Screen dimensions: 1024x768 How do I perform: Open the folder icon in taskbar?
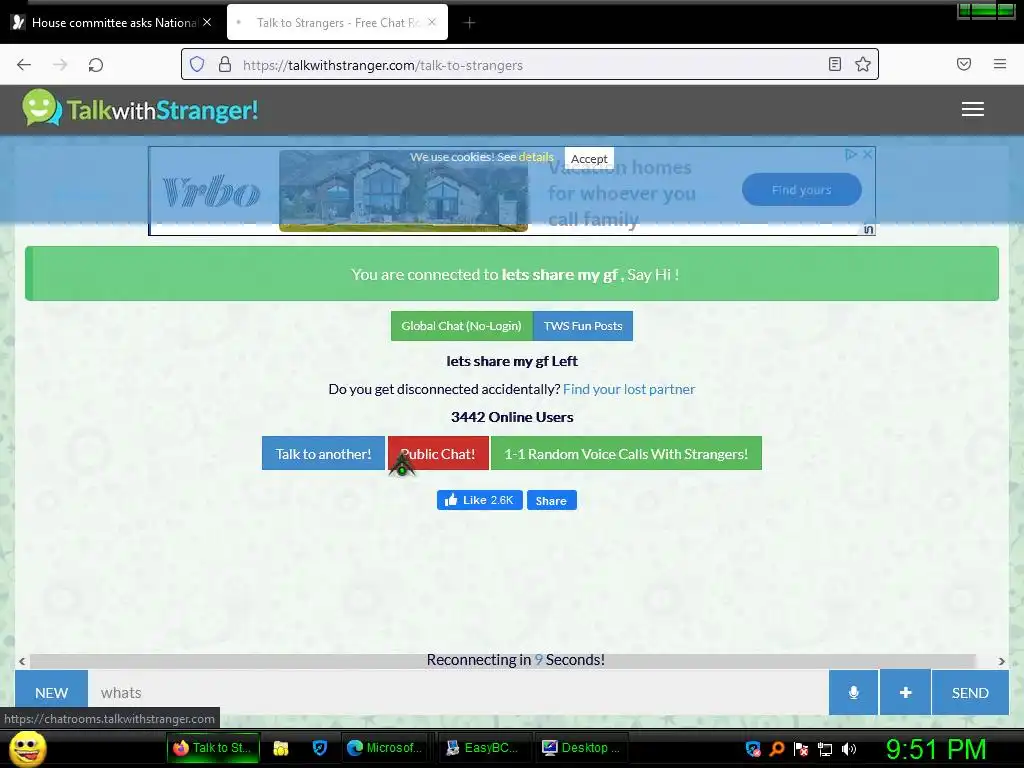point(281,748)
